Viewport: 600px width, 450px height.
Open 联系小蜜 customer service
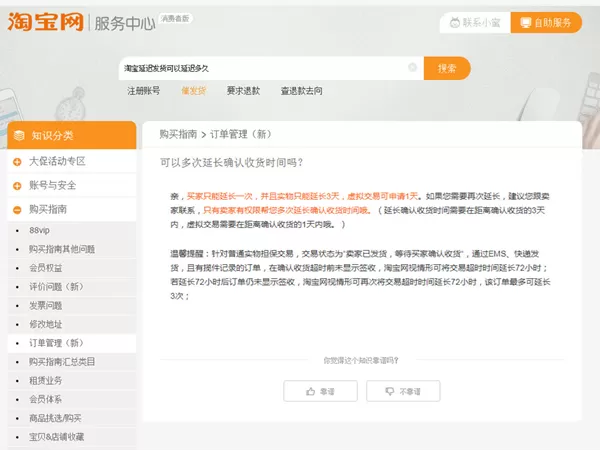475,23
